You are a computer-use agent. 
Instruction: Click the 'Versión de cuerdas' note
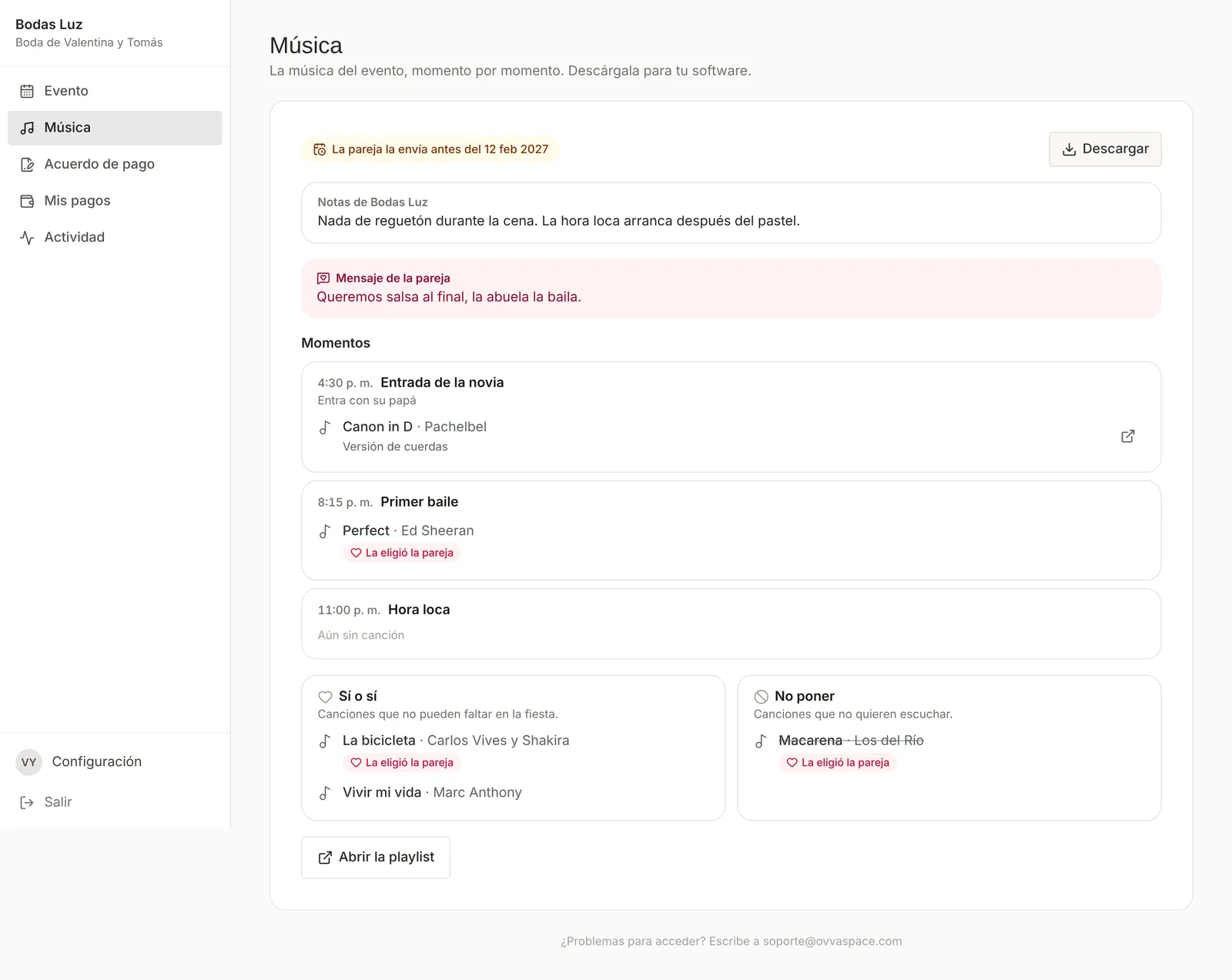395,447
